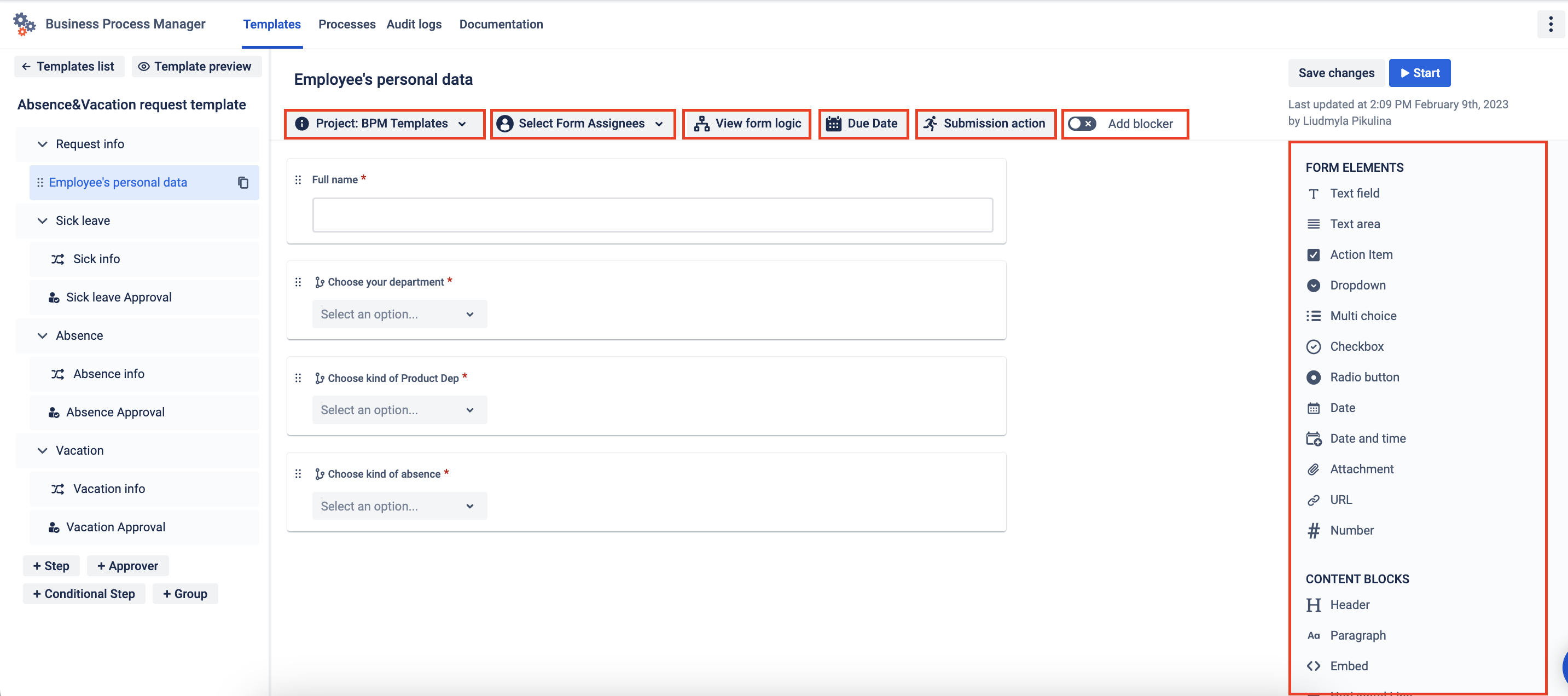Screen dimensions: 1568x696
Task: Add a Checkbox form element
Action: pos(1356,346)
